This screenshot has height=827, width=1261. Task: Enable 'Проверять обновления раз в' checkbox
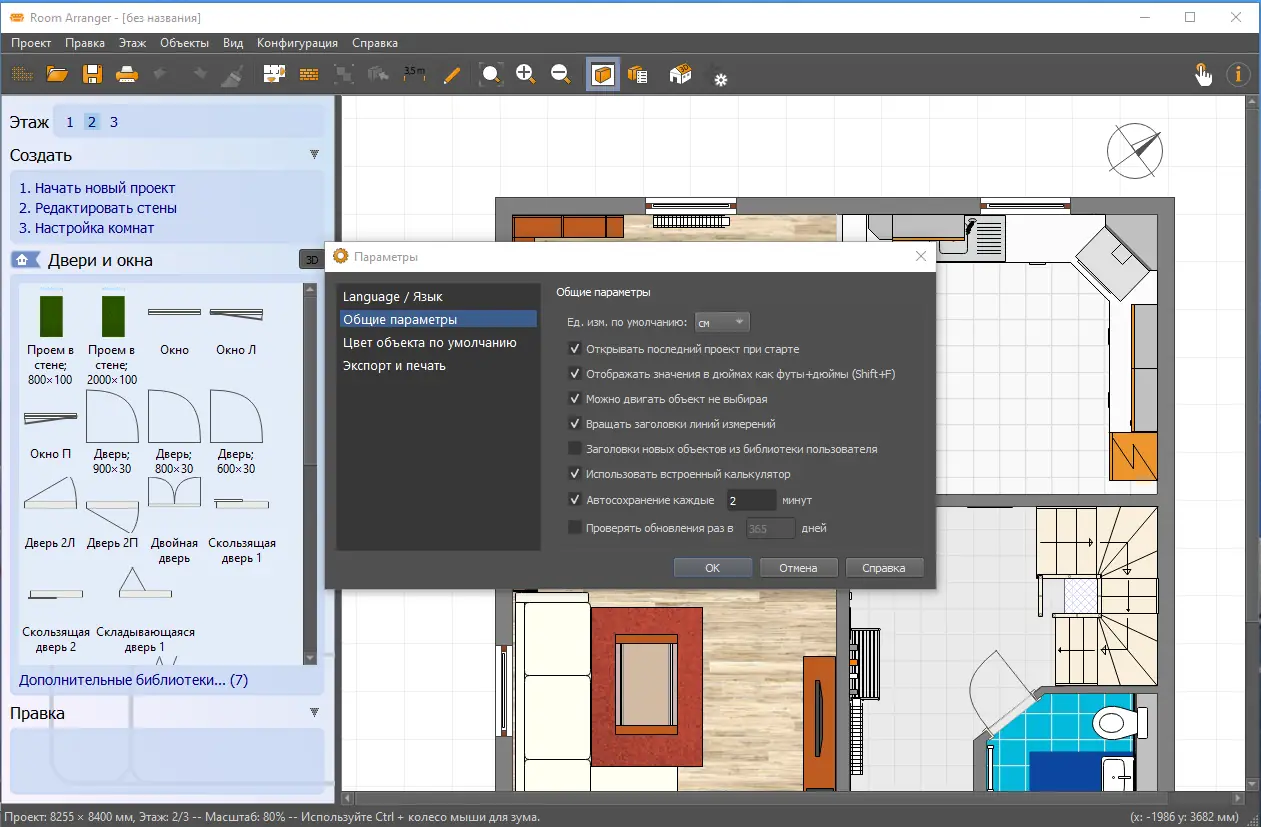point(575,528)
